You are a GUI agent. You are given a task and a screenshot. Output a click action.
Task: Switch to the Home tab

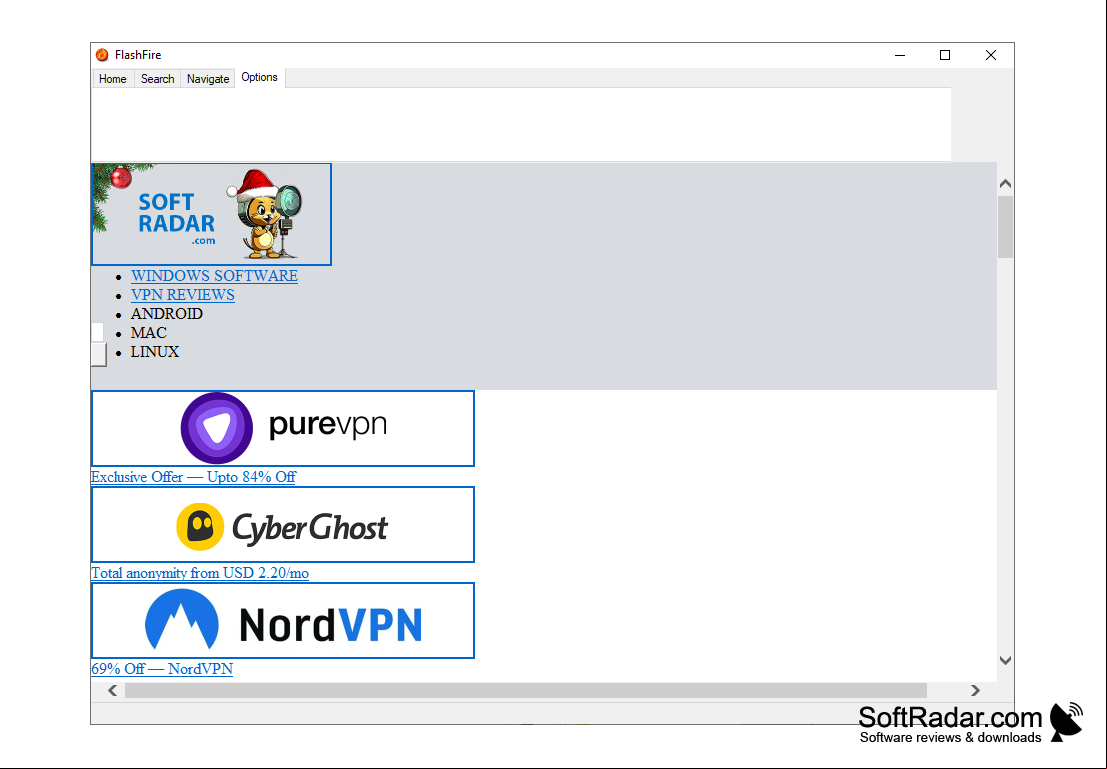pyautogui.click(x=113, y=79)
